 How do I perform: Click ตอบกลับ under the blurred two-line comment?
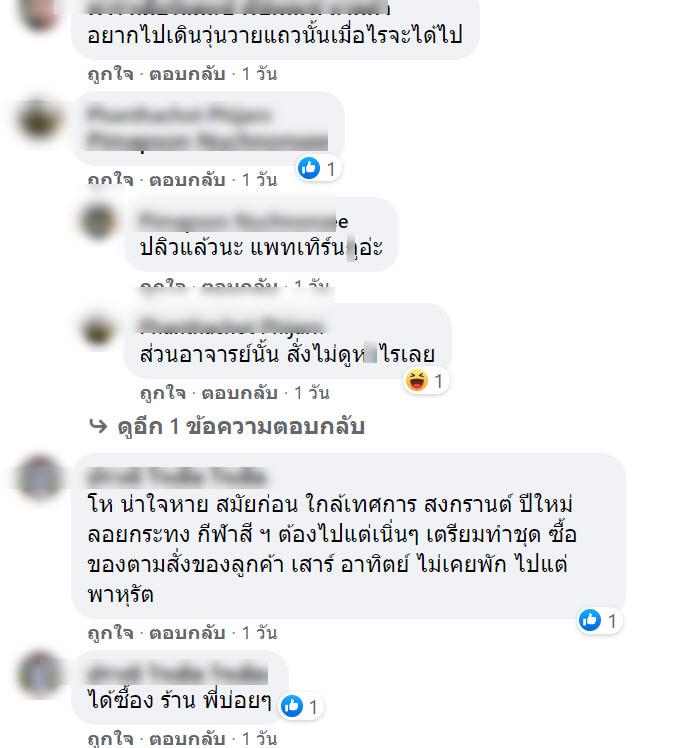click(187, 180)
